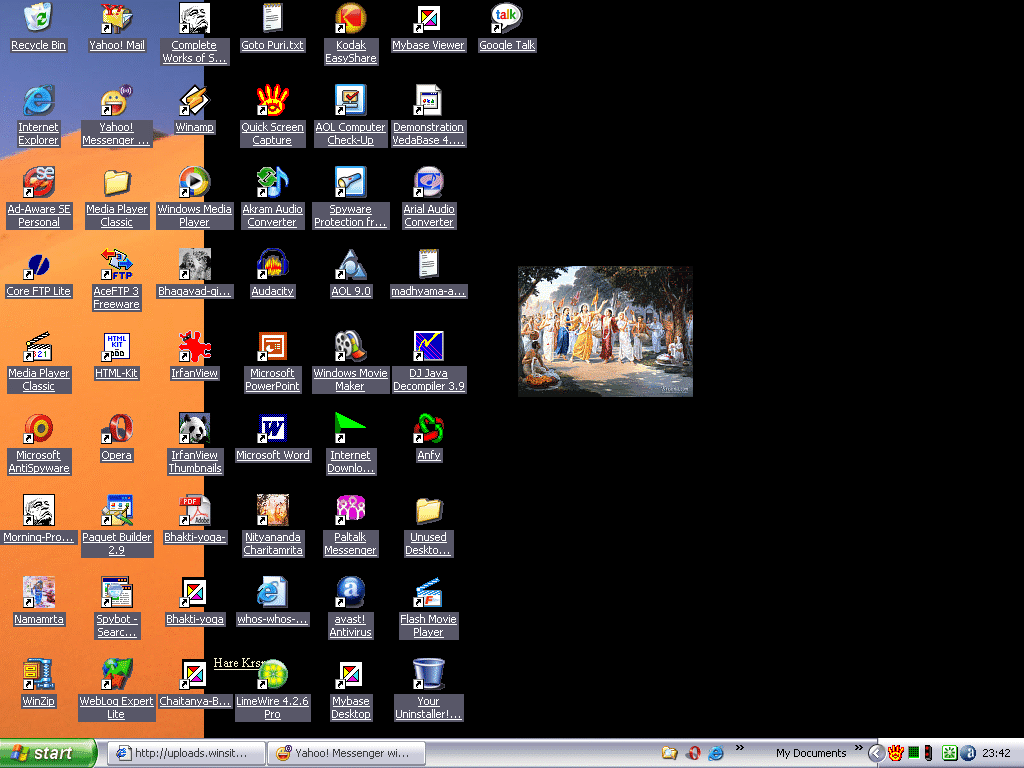Image resolution: width=1024 pixels, height=768 pixels.
Task: Click the taskbar clock showing 23:42
Action: pyautogui.click(x=997, y=753)
